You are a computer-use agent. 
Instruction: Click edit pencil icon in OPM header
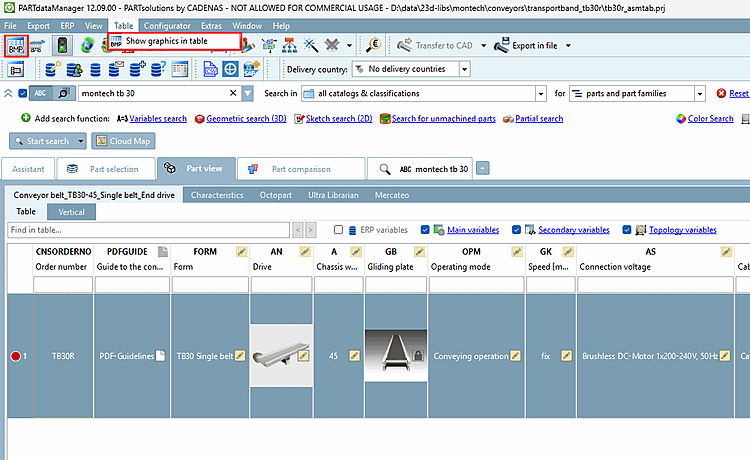517,252
